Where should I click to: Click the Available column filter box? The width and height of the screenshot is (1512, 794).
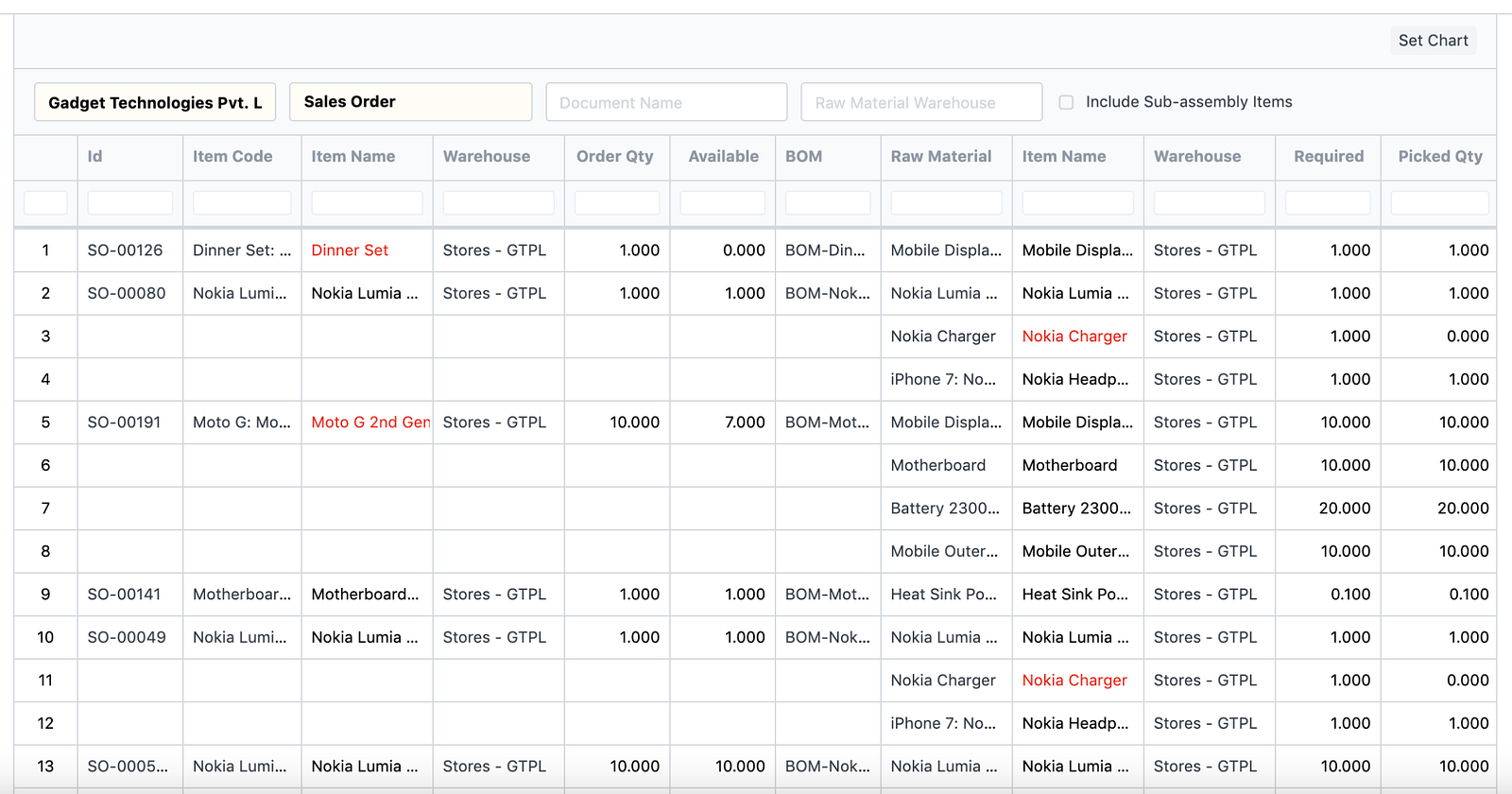pos(722,202)
